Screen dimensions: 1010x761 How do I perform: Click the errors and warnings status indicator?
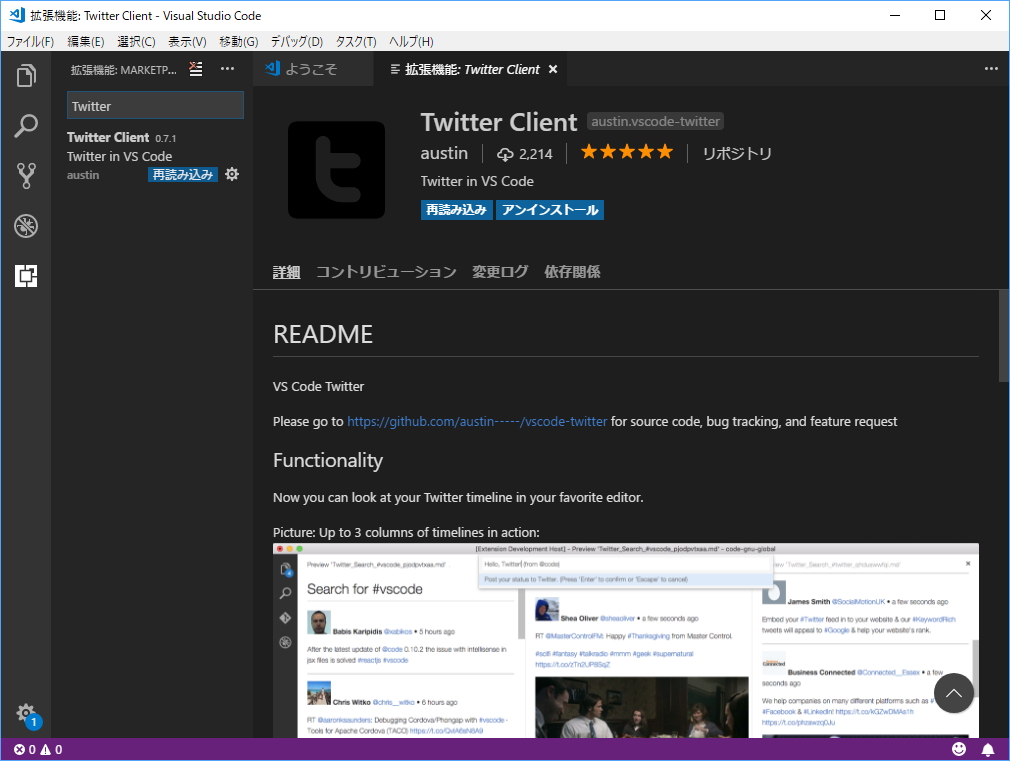click(39, 749)
